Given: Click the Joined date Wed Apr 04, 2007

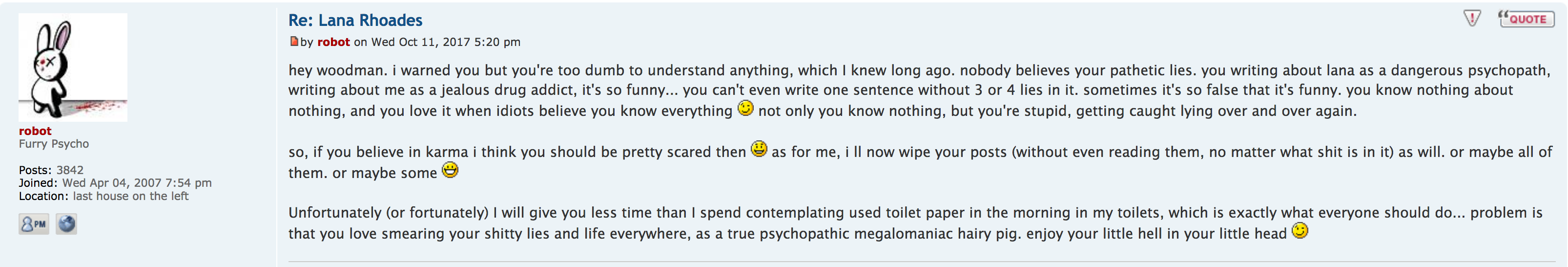Looking at the screenshot, I should point(137,183).
